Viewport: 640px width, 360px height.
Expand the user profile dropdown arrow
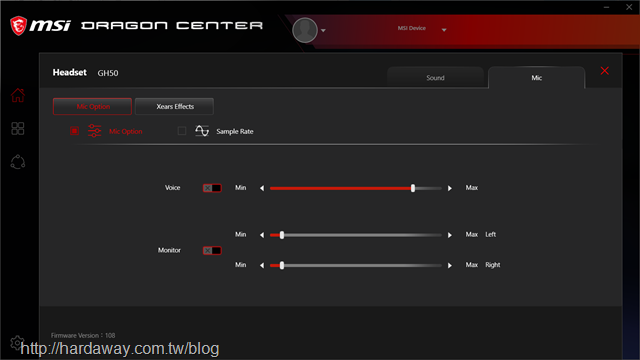tap(323, 31)
